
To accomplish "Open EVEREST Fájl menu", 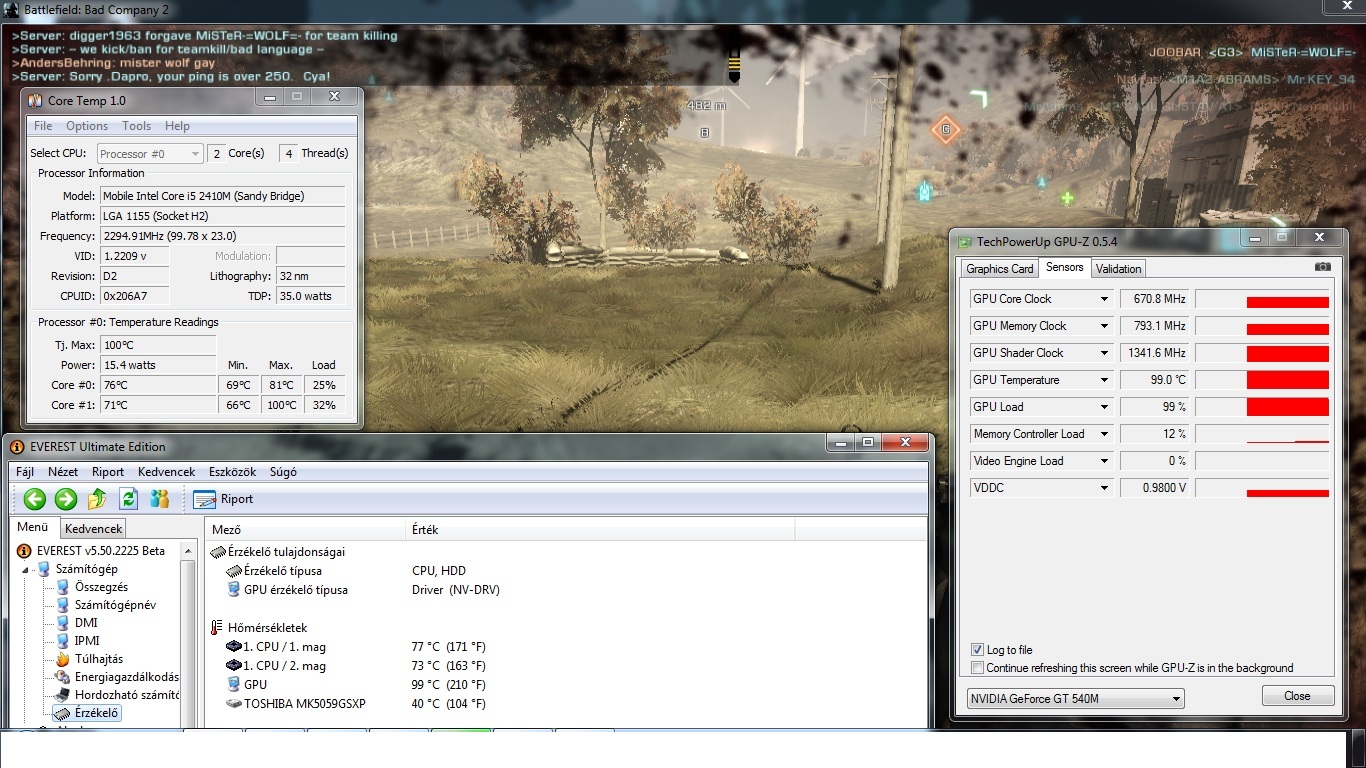I will [25, 472].
